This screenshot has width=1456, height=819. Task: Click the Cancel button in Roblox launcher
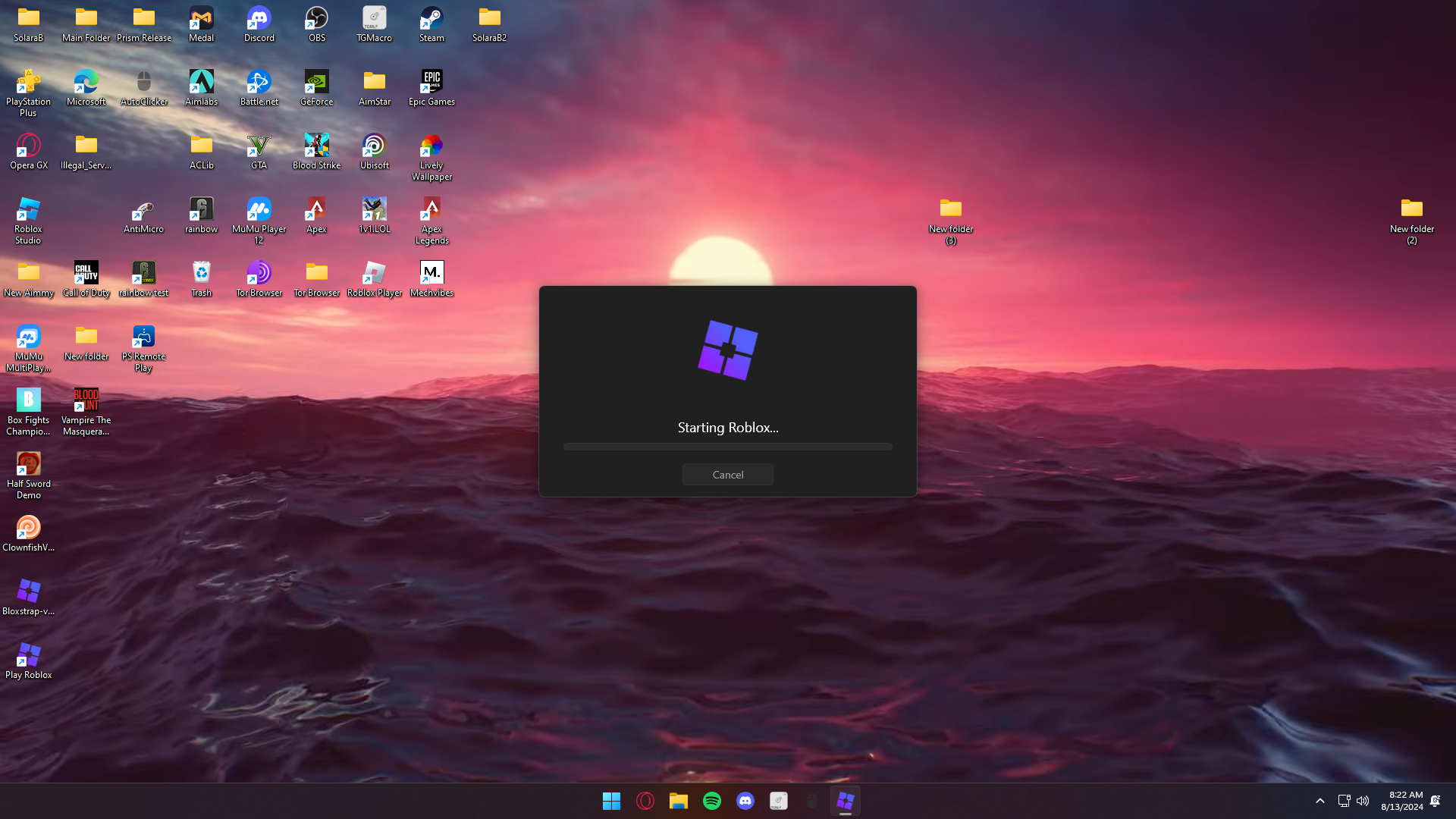727,475
